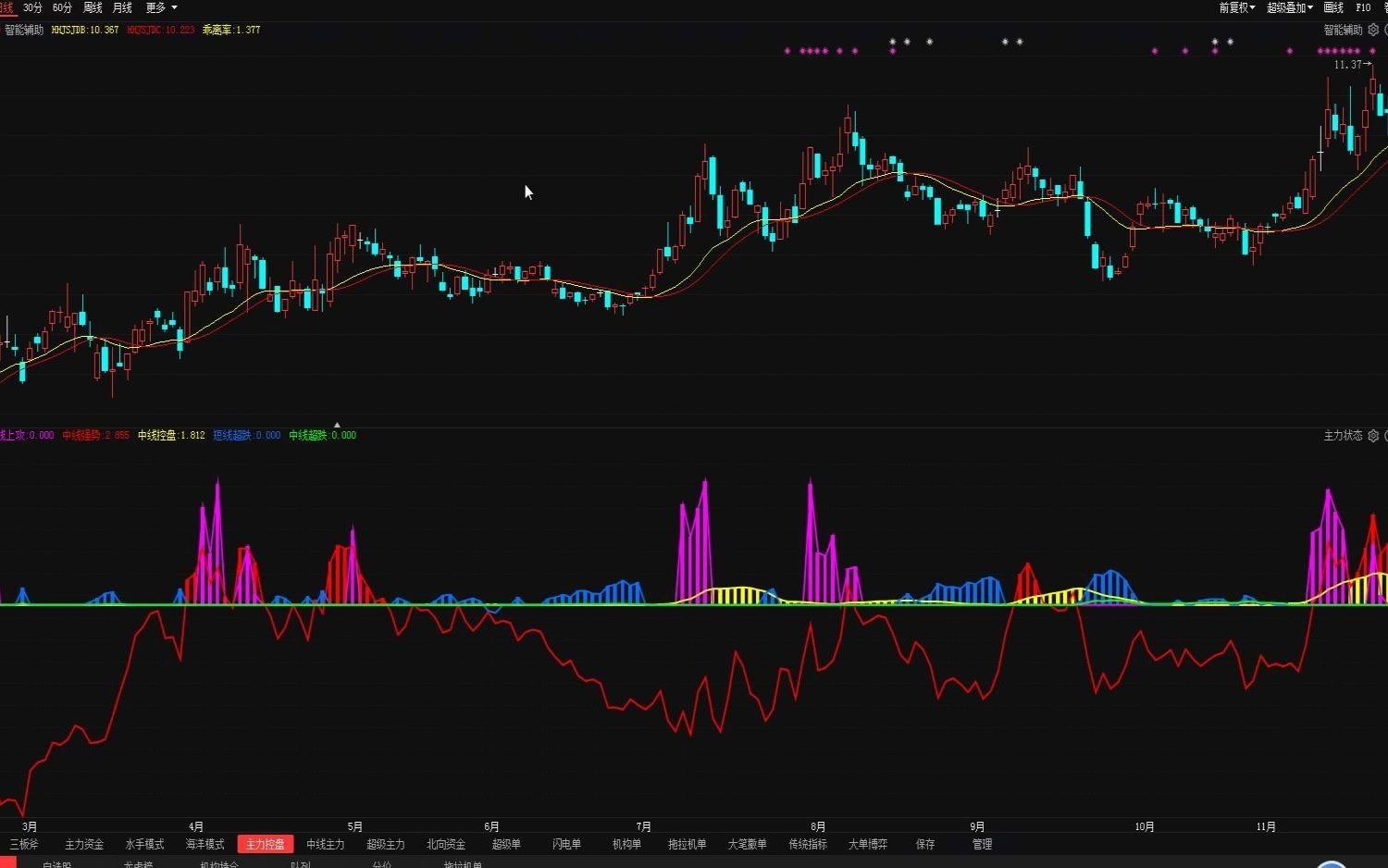Activate the 画线 drawing tool

(x=1333, y=7)
